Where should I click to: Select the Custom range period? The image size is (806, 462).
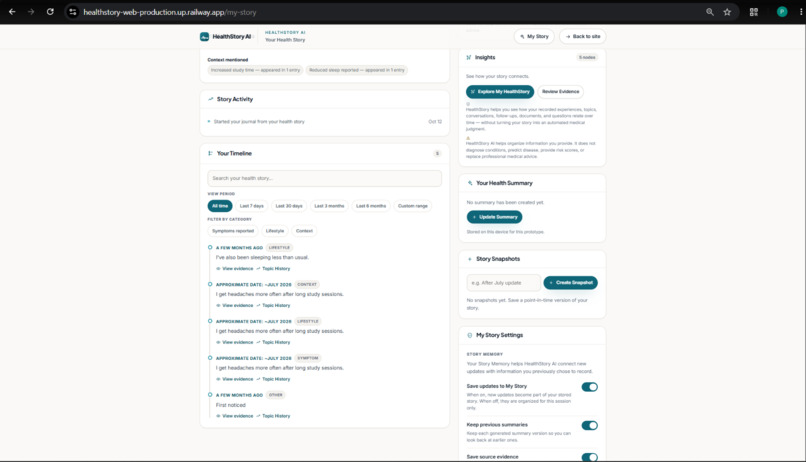pyautogui.click(x=412, y=206)
